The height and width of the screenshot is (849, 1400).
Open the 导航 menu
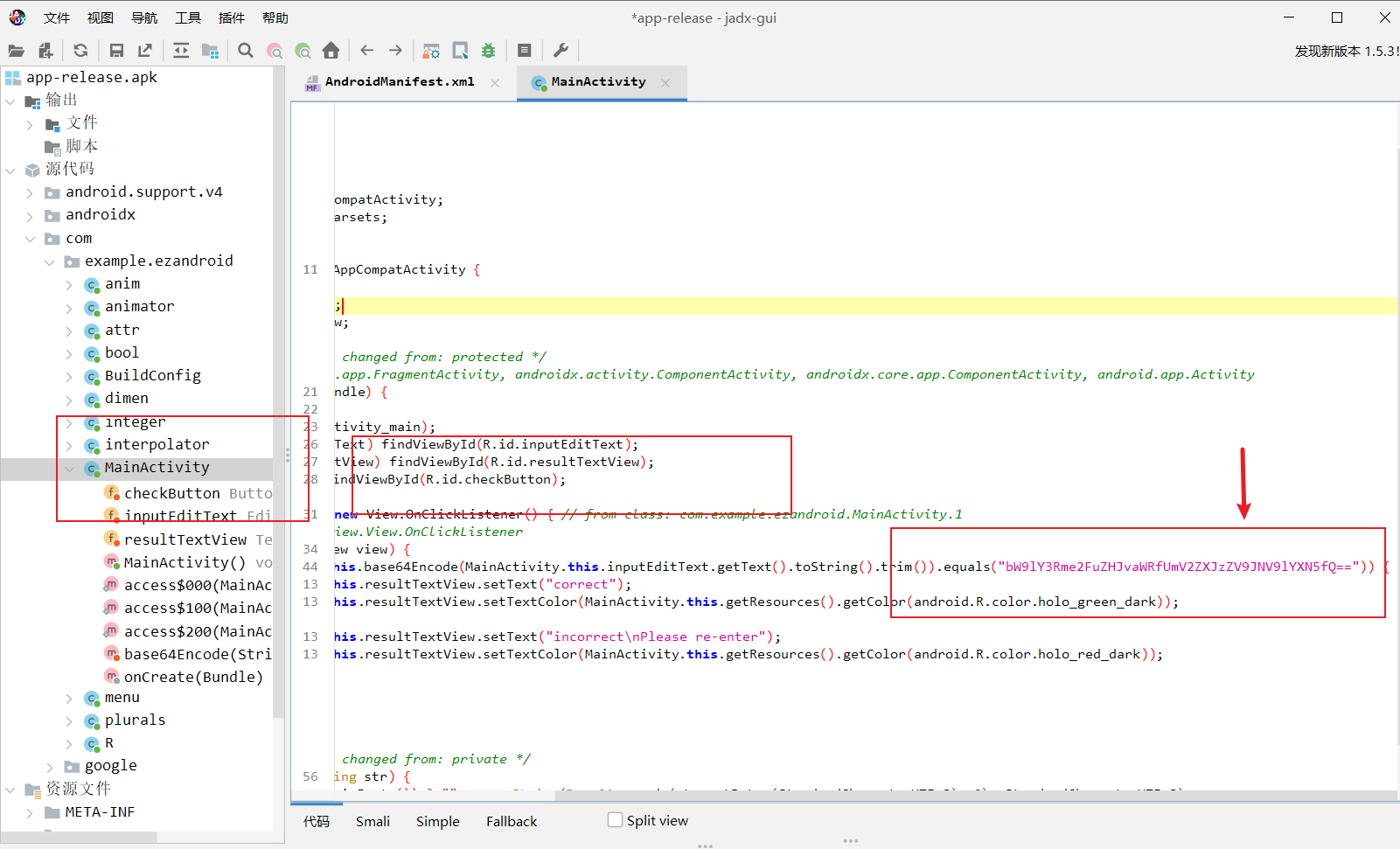point(144,17)
